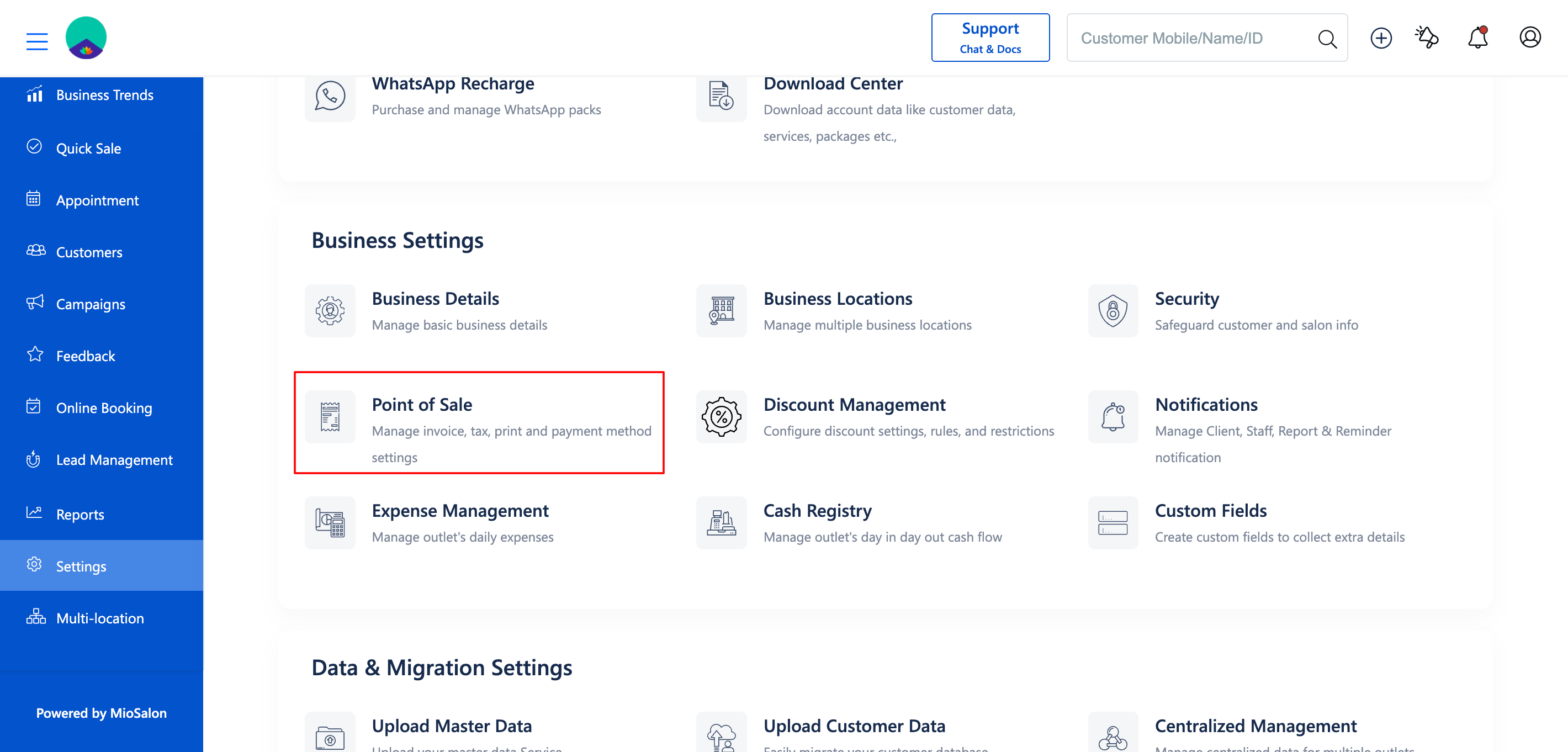Open the announcements megaphone icon
Screen dimensions: 1568x752
[x=1426, y=38]
